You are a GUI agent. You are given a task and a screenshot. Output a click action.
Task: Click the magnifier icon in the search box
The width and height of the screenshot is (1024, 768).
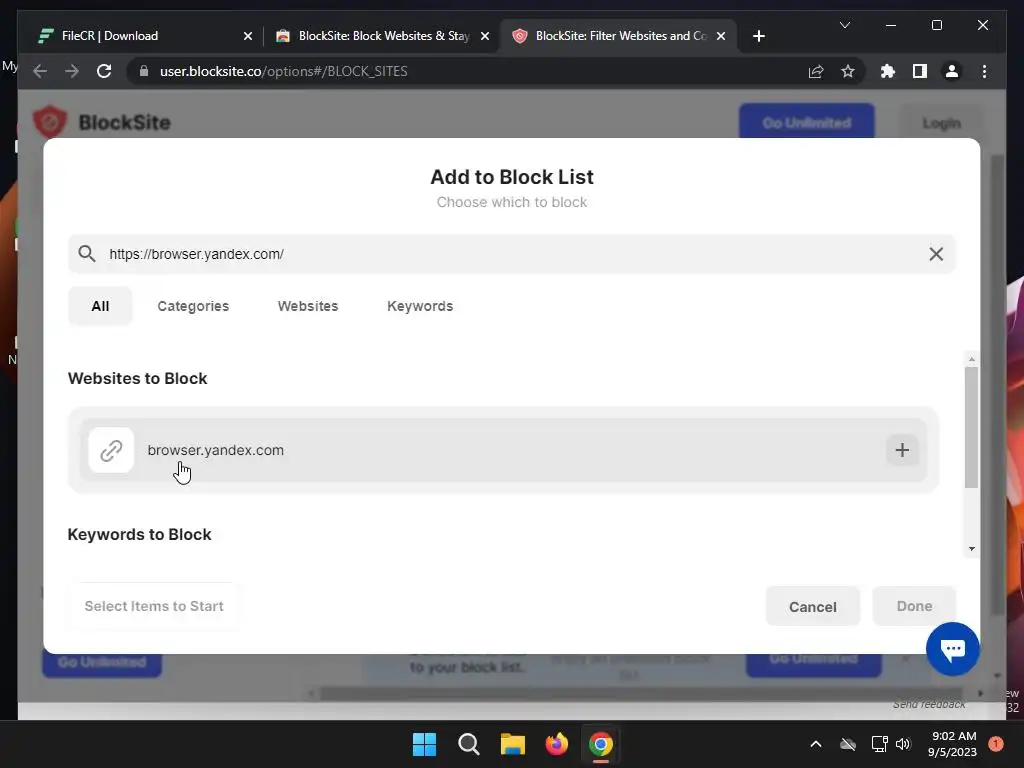[87, 253]
